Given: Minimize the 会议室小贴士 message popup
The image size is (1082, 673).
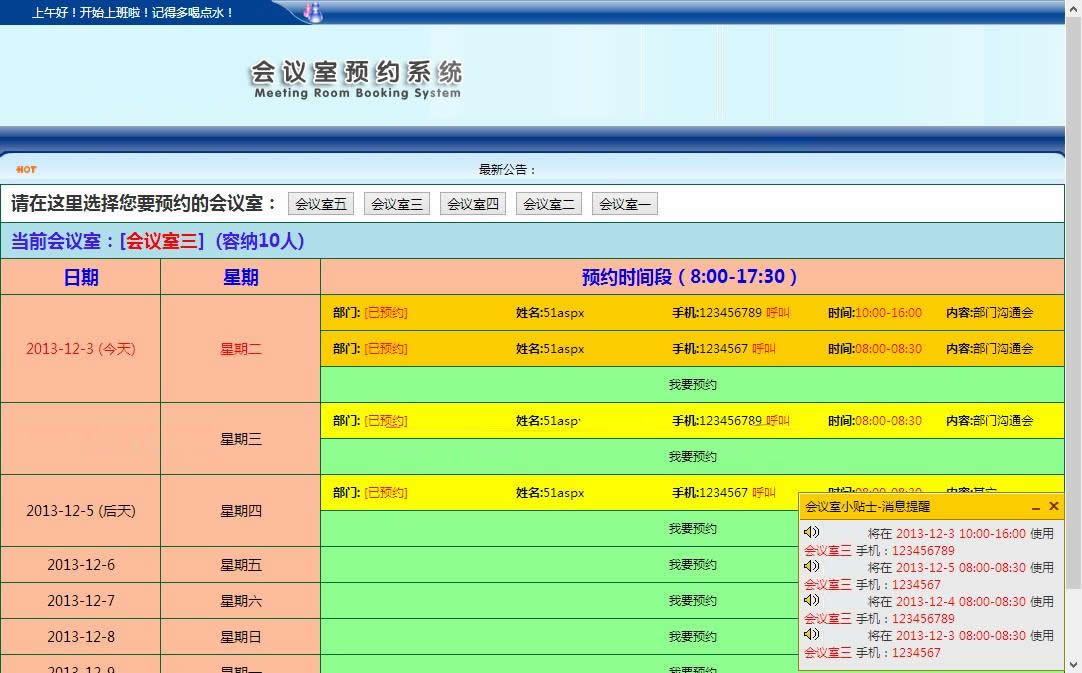Looking at the screenshot, I should (1035, 506).
